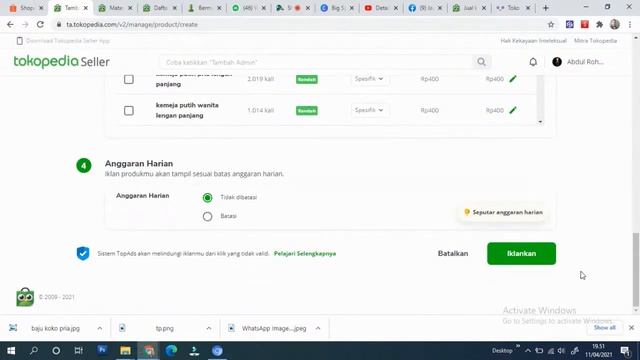Open Windows taskbar search
Screen dimensions: 640x360
[34, 351]
